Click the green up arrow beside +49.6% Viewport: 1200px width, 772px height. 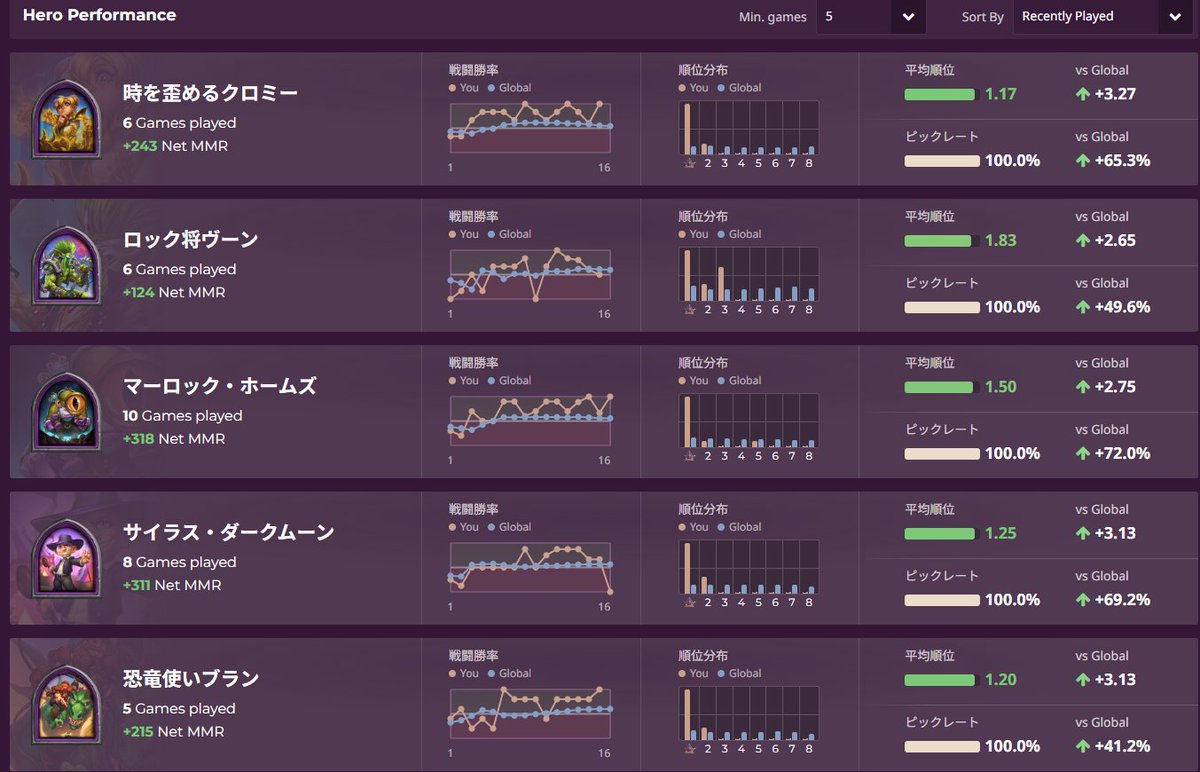[x=1083, y=307]
